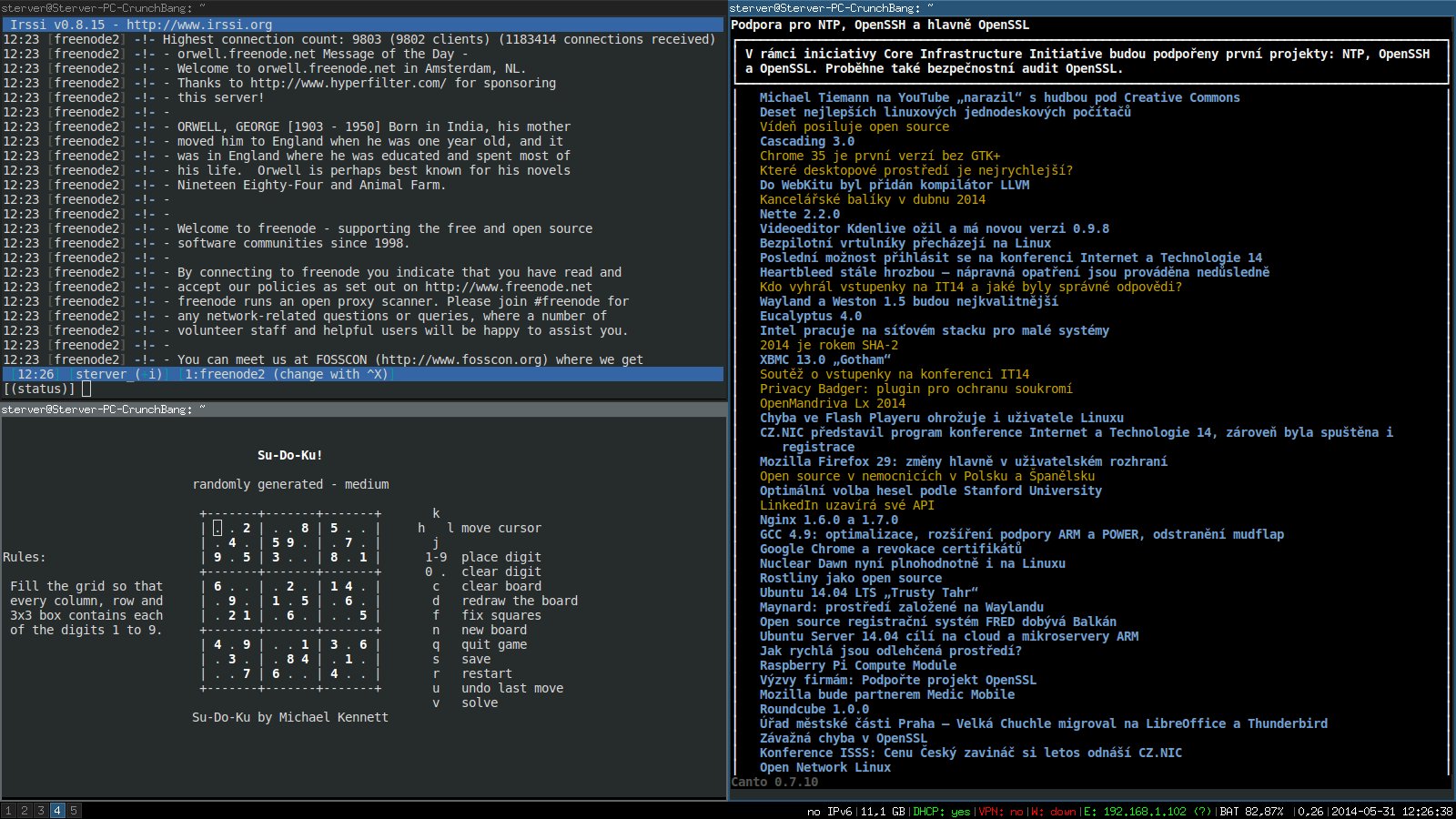The image size is (1456, 819).
Task: Open 'Raspberry Pi Compute Module' item
Action: [858, 665]
